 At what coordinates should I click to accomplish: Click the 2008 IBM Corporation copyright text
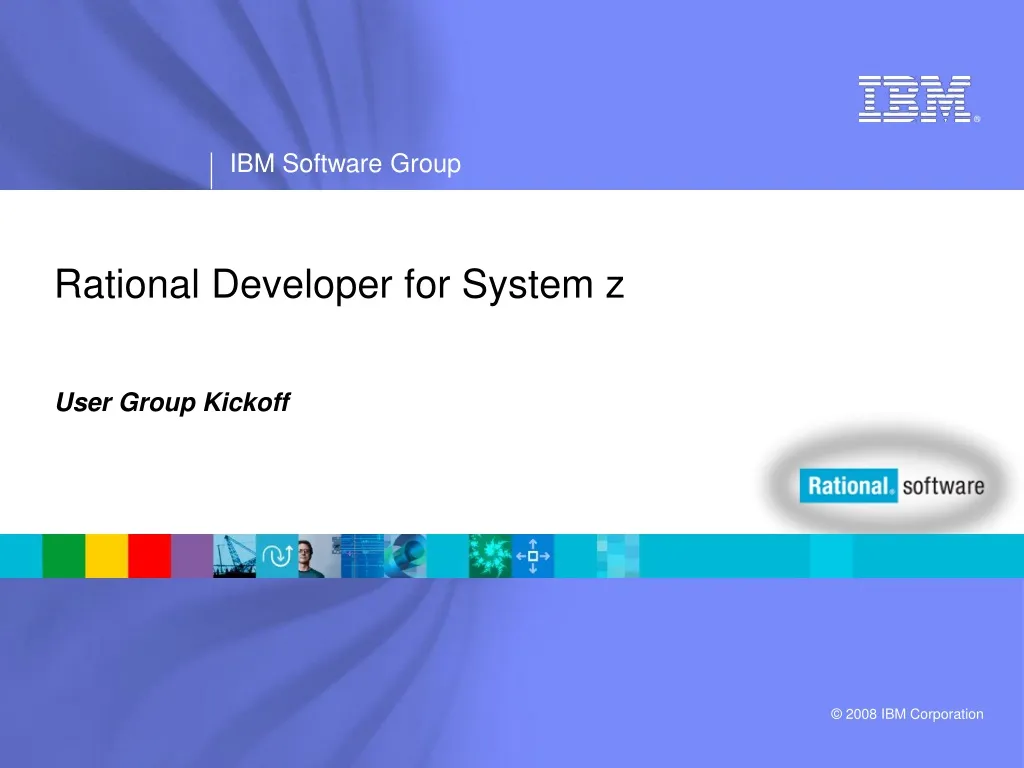pyautogui.click(x=906, y=714)
